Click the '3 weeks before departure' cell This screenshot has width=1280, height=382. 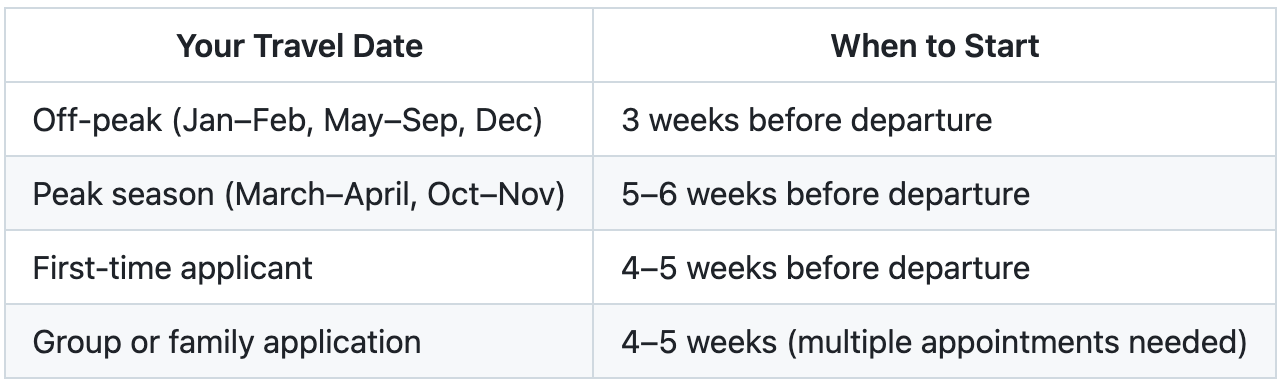point(933,120)
